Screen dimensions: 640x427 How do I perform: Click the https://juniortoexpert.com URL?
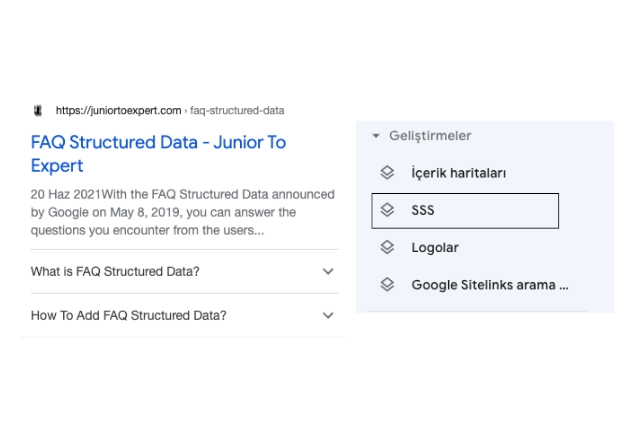118,110
